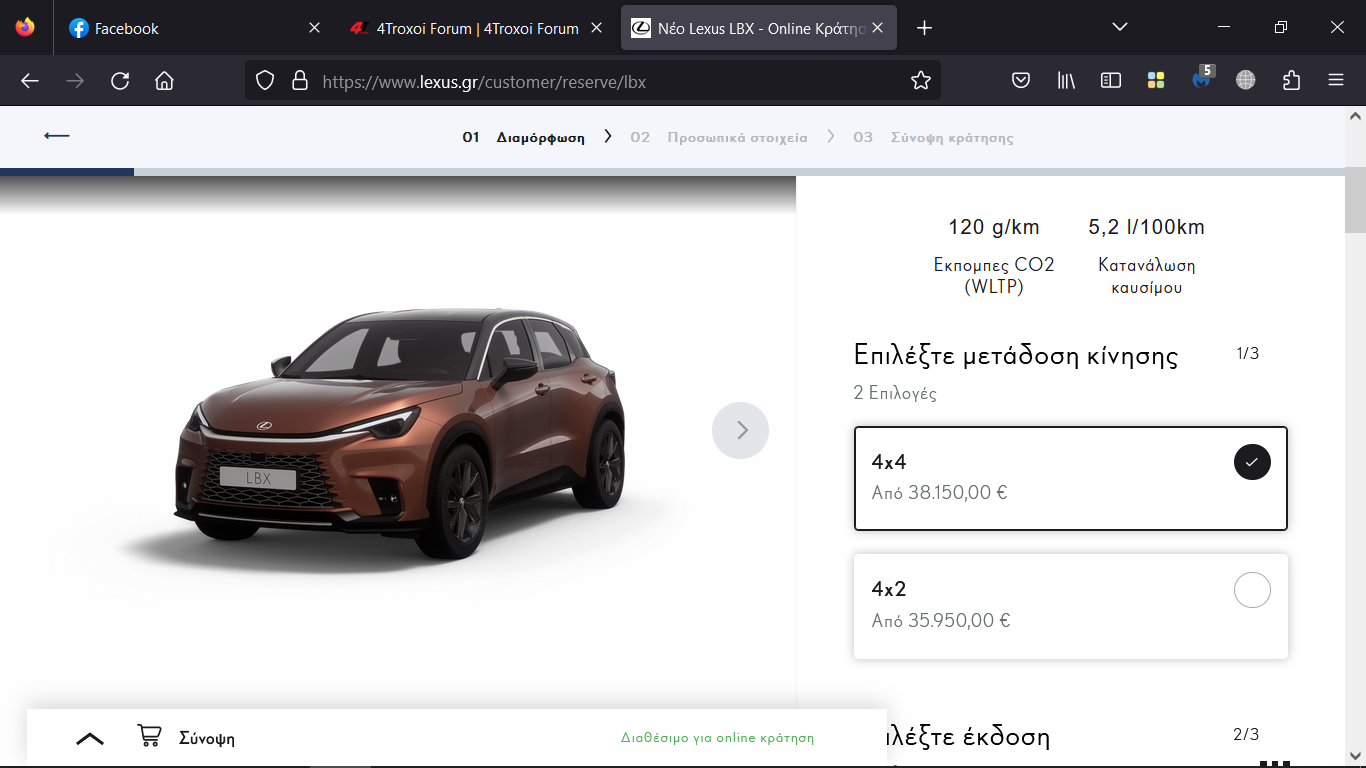
Task: Open a new browser tab
Action: 924,28
